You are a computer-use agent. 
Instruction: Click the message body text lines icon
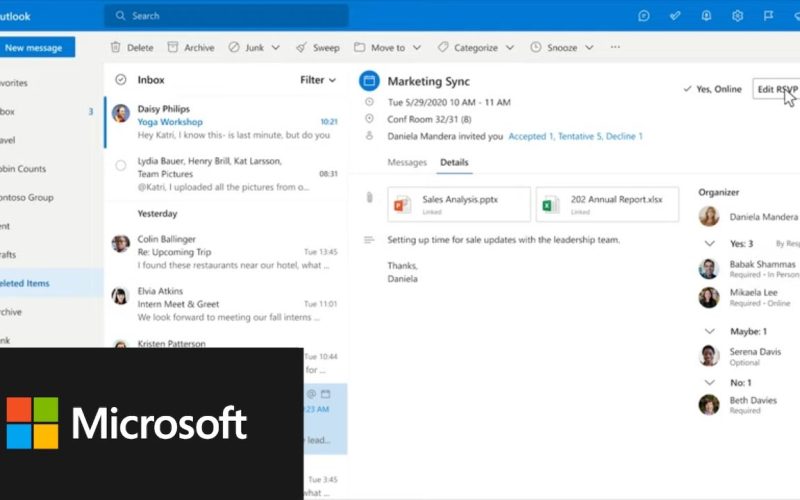pos(369,240)
